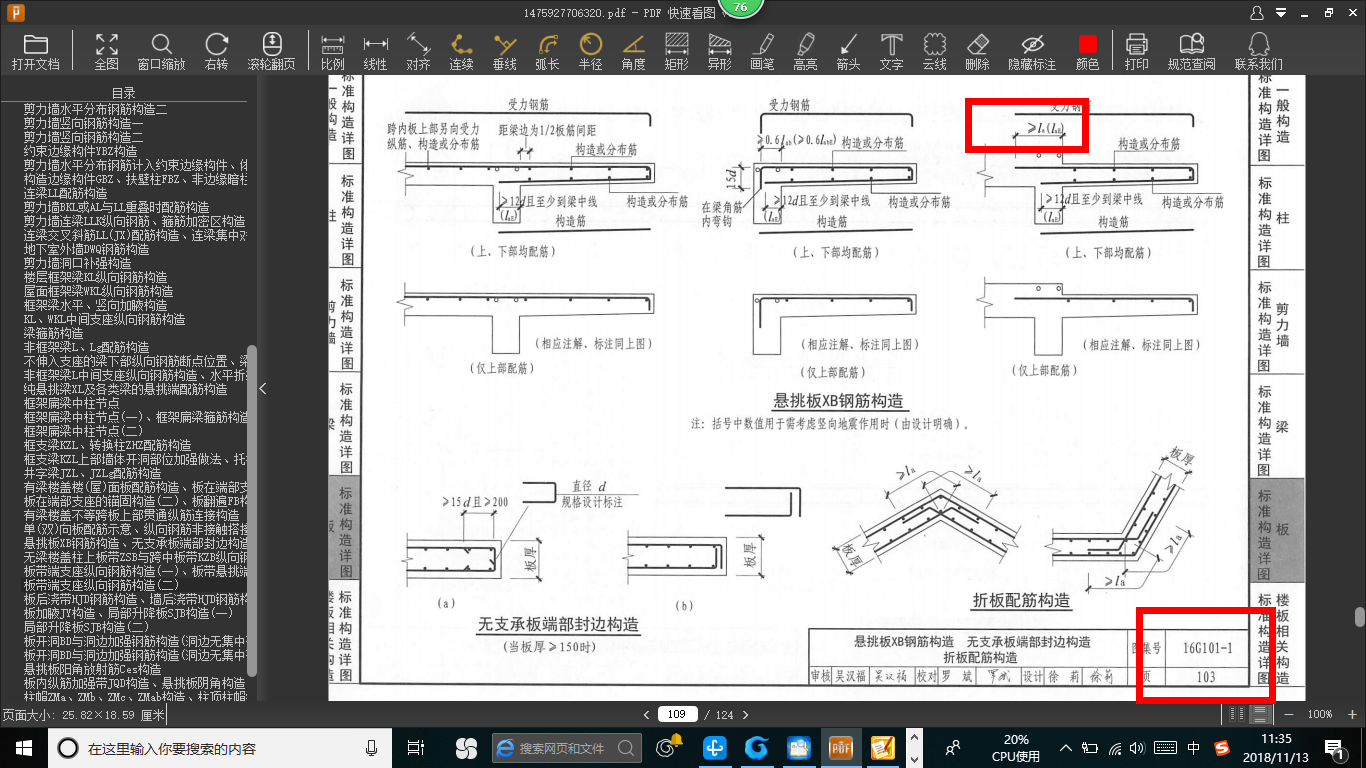Toggle 隐藏标注 hide annotations eye icon
The height and width of the screenshot is (768, 1366).
coord(1032,51)
